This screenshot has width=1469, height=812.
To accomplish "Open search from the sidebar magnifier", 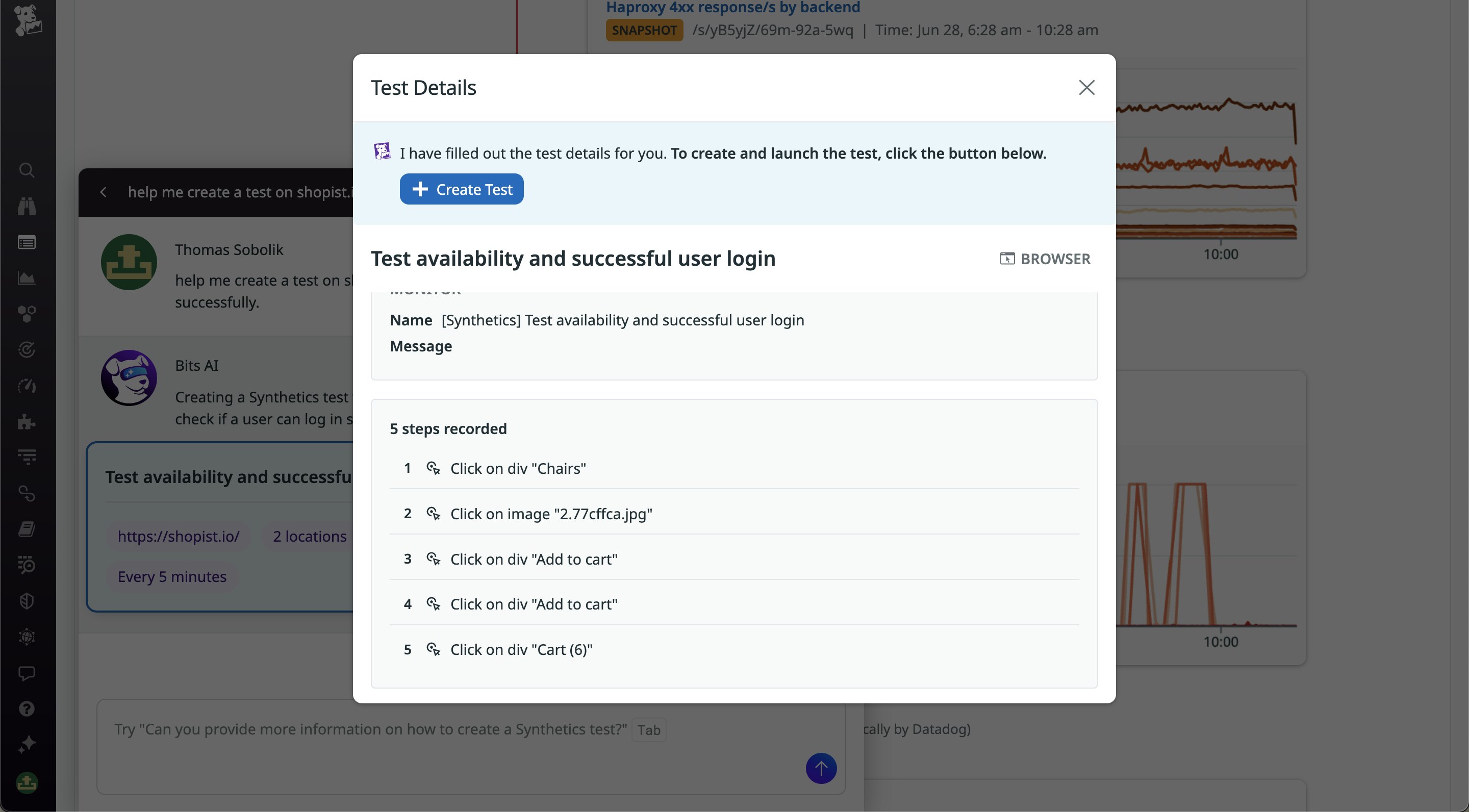I will [27, 170].
